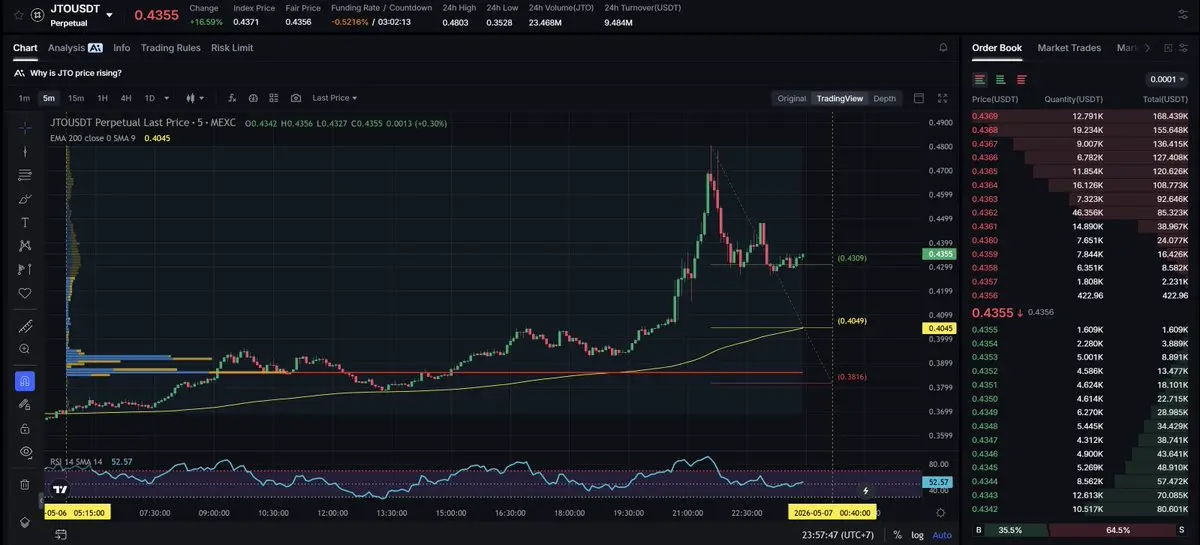
Task: Toggle the chart panel layout window icon
Action: pos(920,98)
